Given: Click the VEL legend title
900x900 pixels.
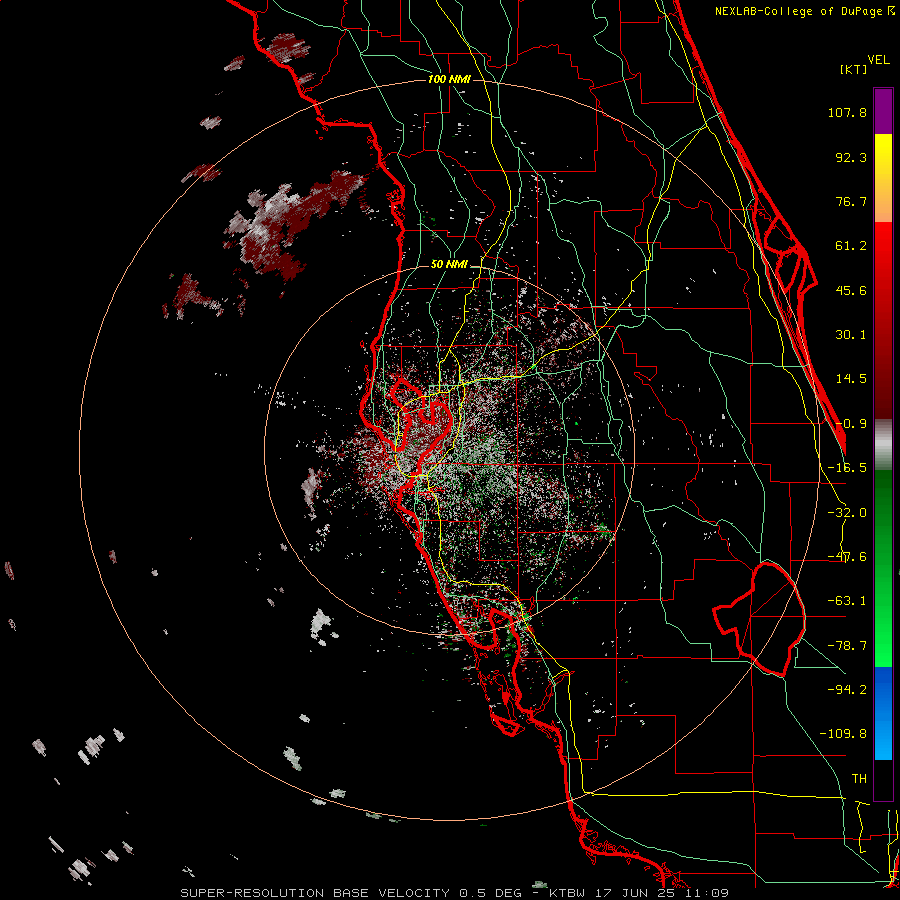Looking at the screenshot, I should tap(878, 60).
